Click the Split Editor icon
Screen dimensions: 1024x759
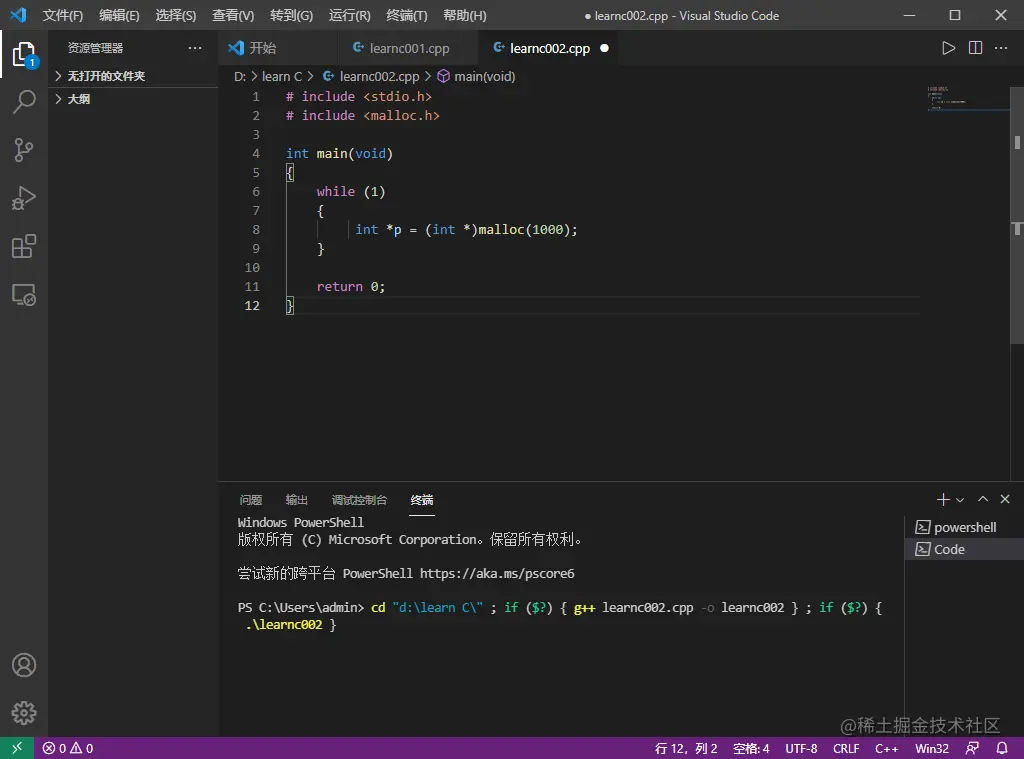(x=975, y=48)
